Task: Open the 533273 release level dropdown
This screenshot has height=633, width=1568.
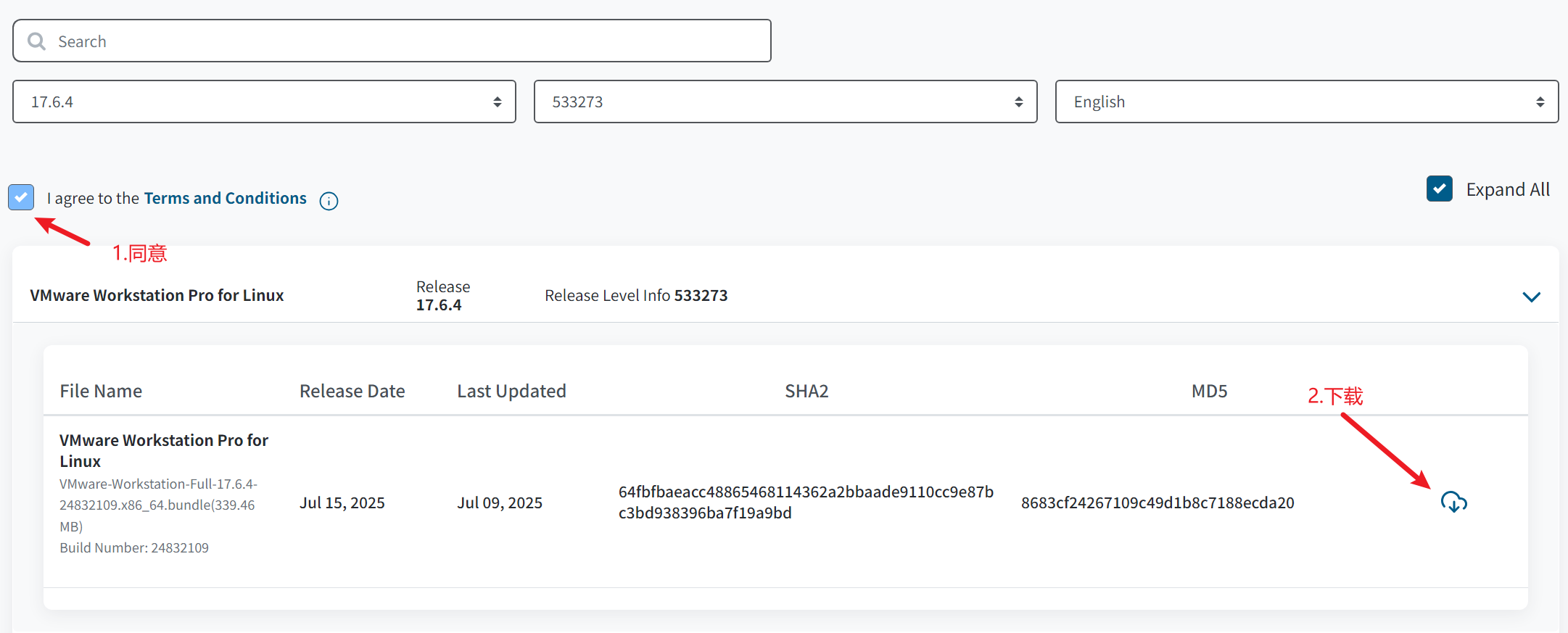Action: [x=785, y=102]
